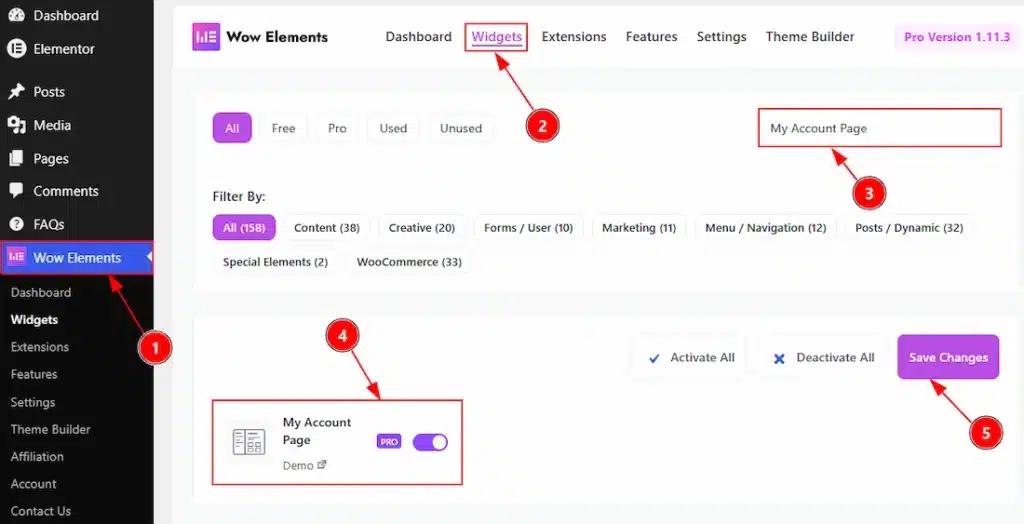The image size is (1024, 524).
Task: Click the Deactivate All button
Action: [x=823, y=357]
